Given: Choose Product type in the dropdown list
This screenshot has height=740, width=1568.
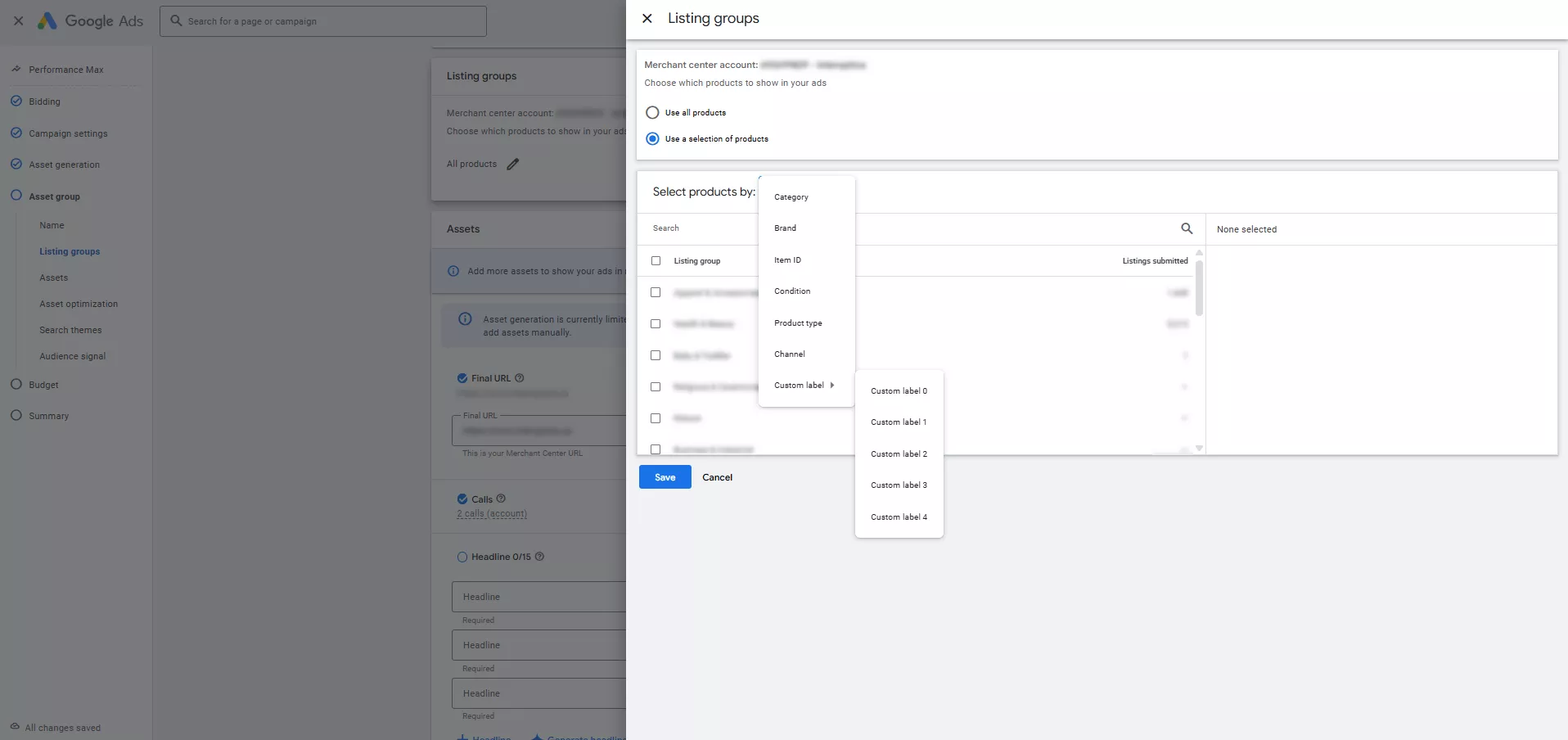Looking at the screenshot, I should [798, 323].
